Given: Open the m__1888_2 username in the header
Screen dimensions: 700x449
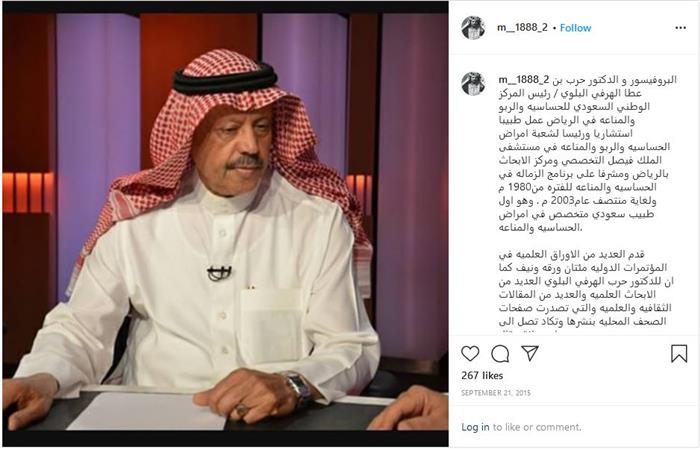Looking at the screenshot, I should [522, 27].
